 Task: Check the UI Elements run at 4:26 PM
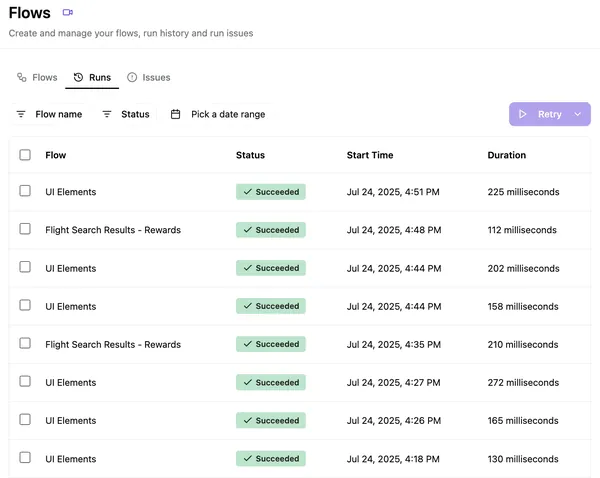pos(25,419)
